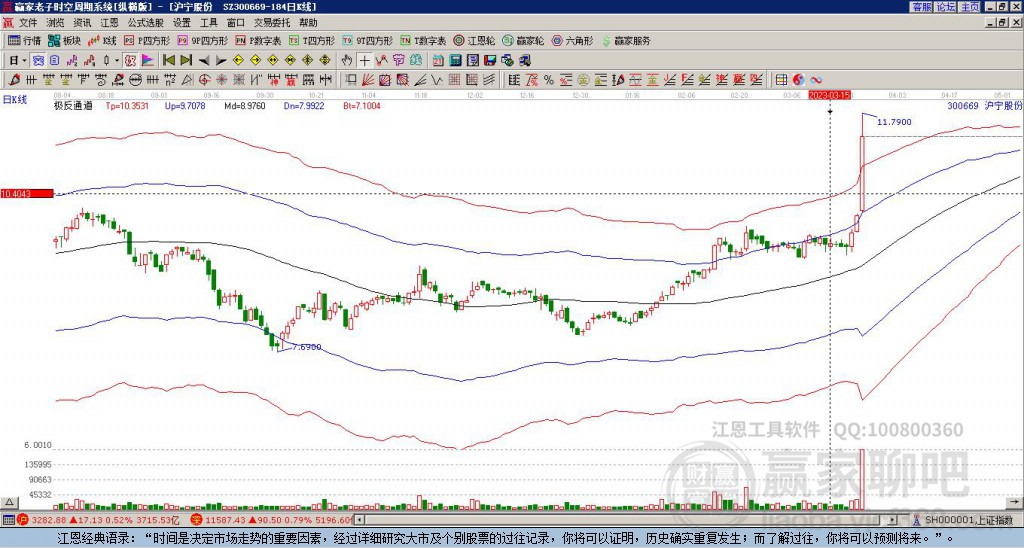Jump to last bar icon
Screen dimensions: 1024x548
tap(185, 61)
